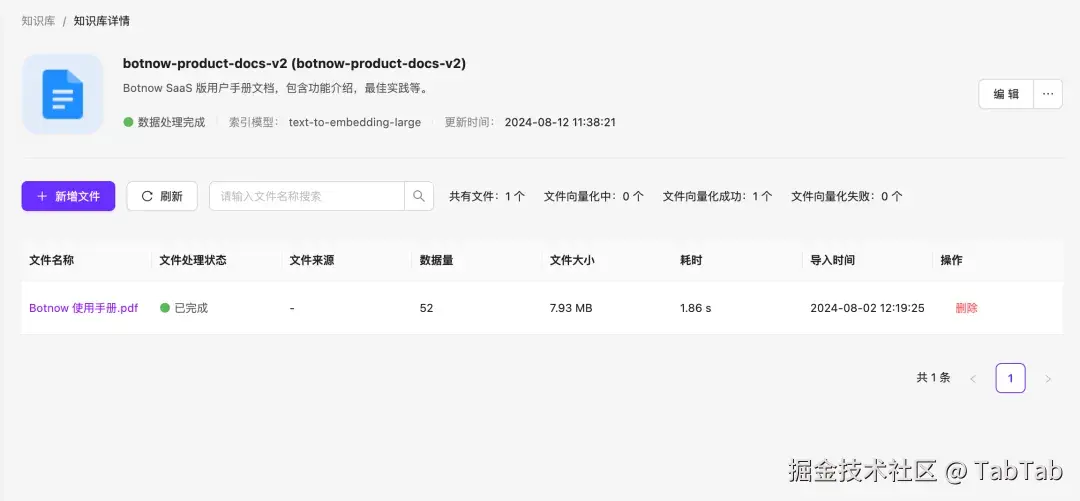This screenshot has height=501, width=1080.
Task: Click the 编辑 button
Action: (1006, 94)
